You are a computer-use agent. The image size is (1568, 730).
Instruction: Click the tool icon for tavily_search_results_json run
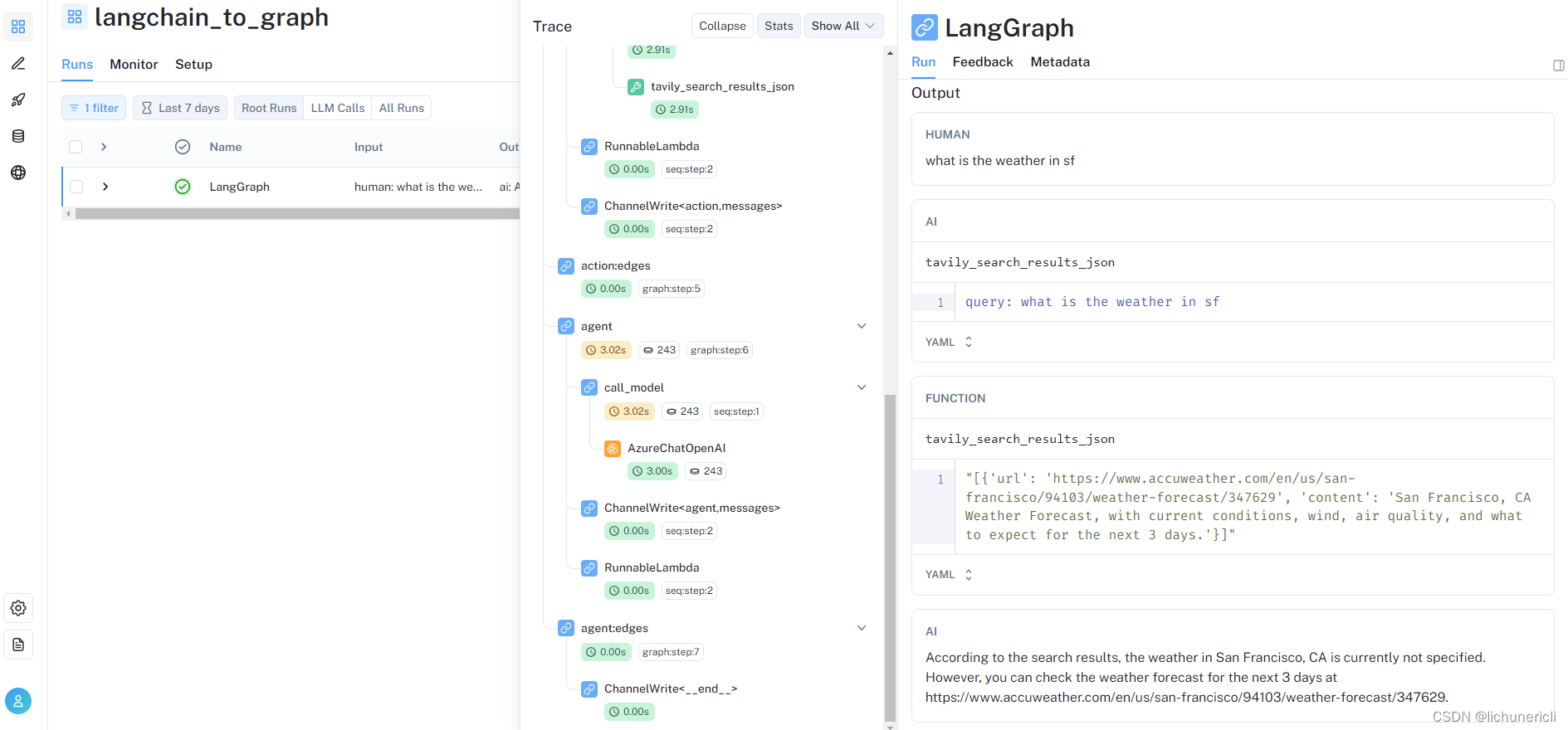click(x=636, y=86)
